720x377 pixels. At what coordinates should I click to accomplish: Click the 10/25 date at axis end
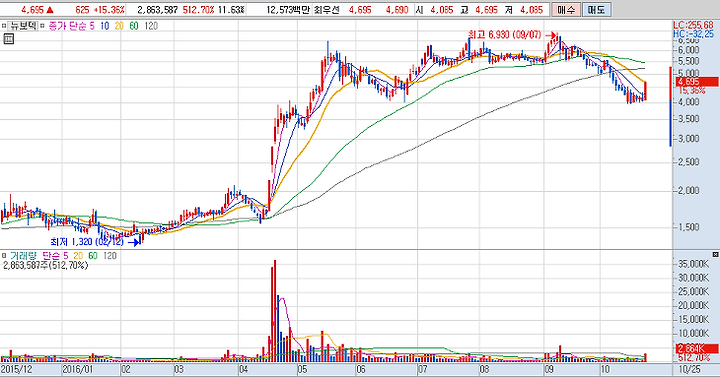689,369
